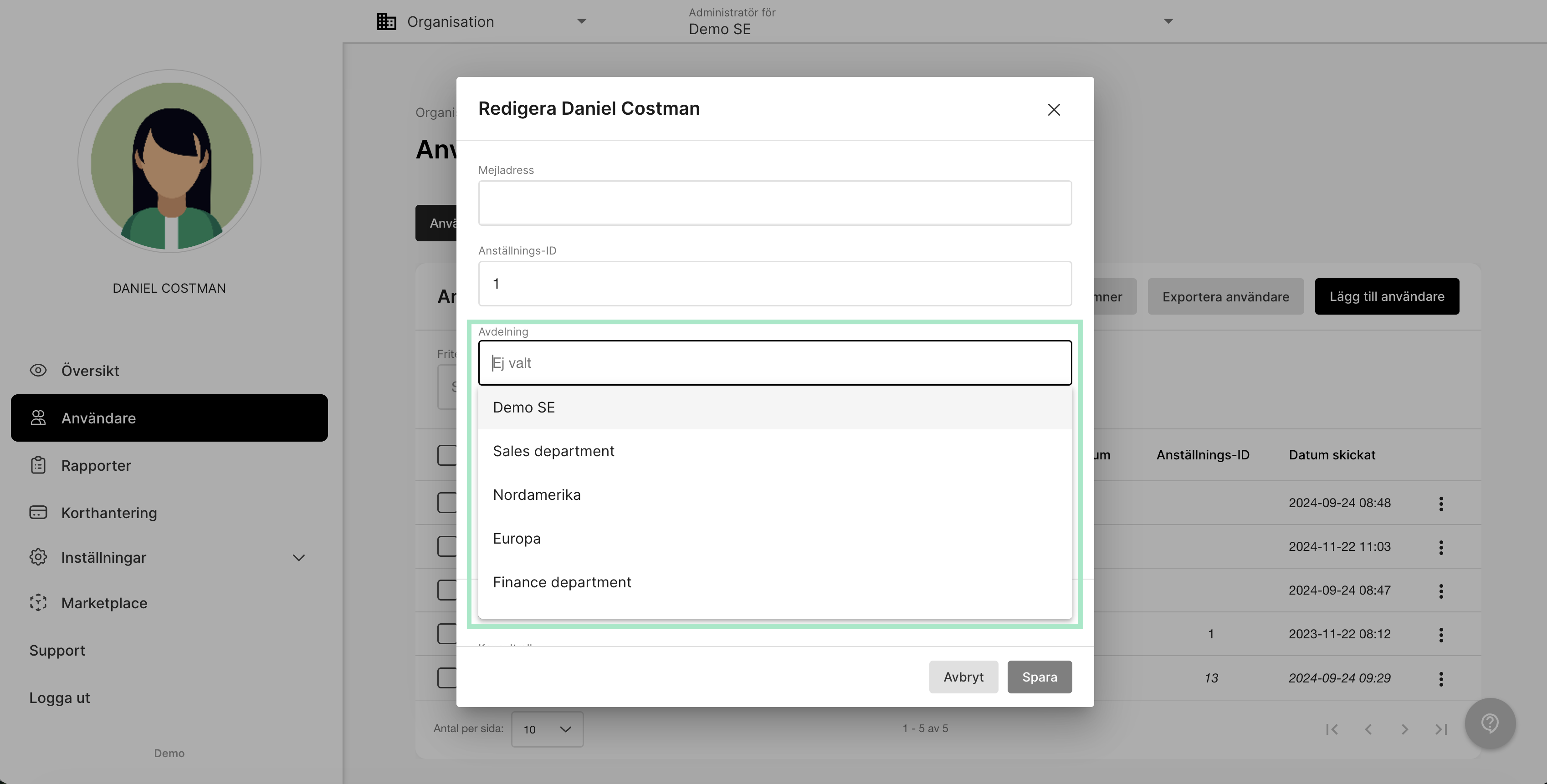
Task: Open the Organisation dropdown arrow
Action: pyautogui.click(x=581, y=21)
